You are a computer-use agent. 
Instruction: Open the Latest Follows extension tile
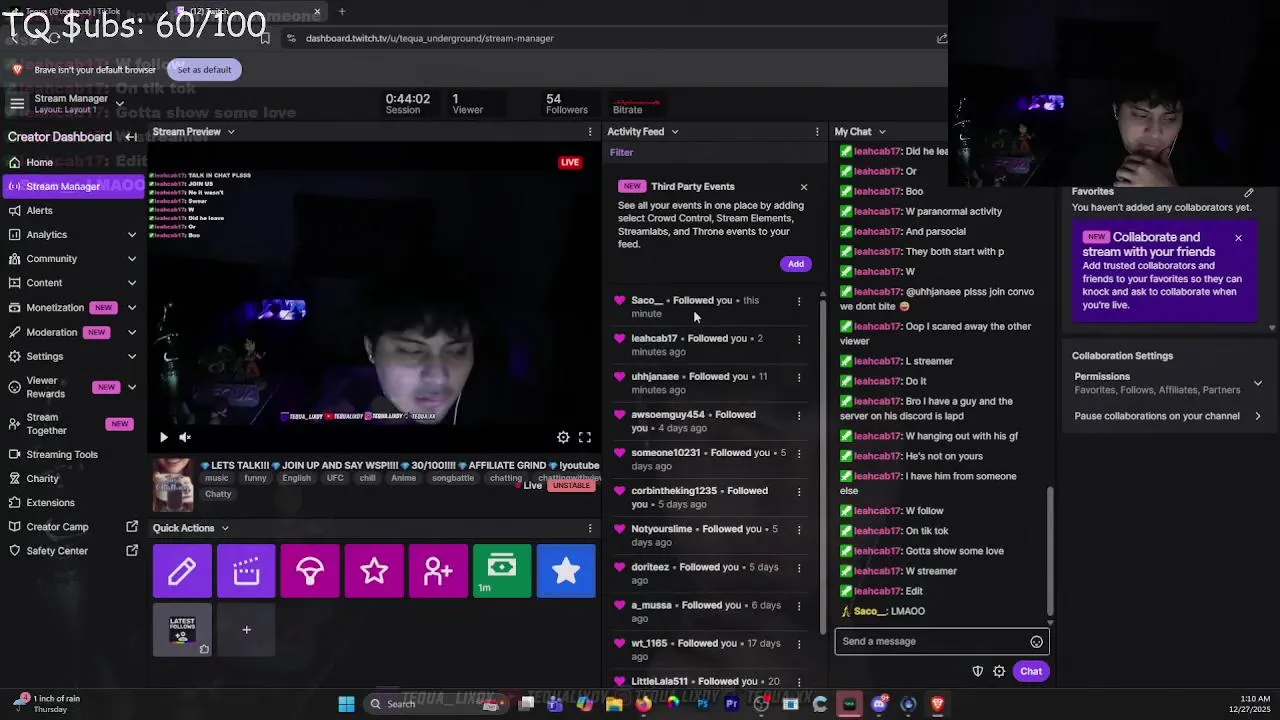click(182, 630)
